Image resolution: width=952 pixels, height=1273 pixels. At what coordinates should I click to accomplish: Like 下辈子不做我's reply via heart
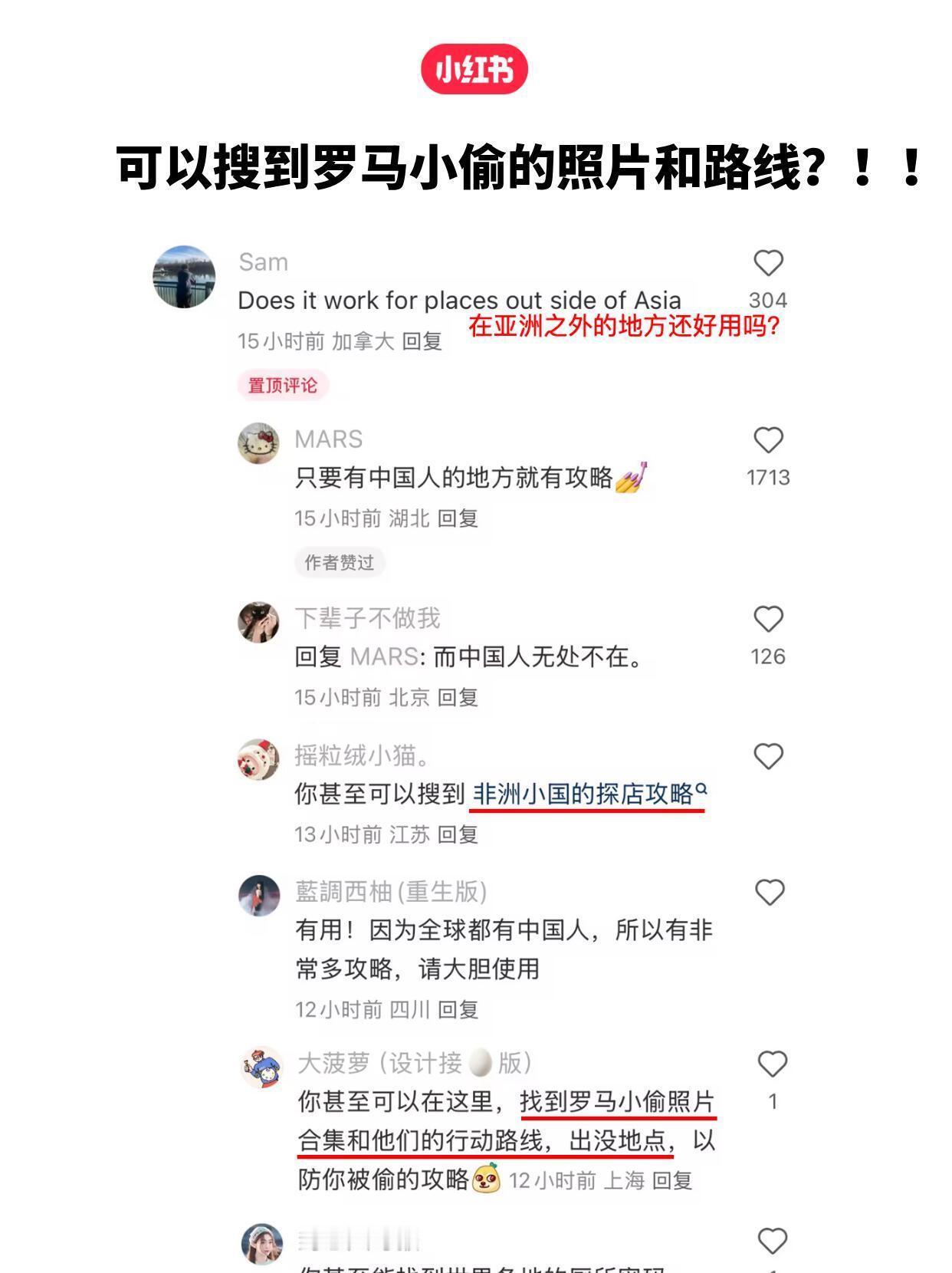(x=768, y=619)
